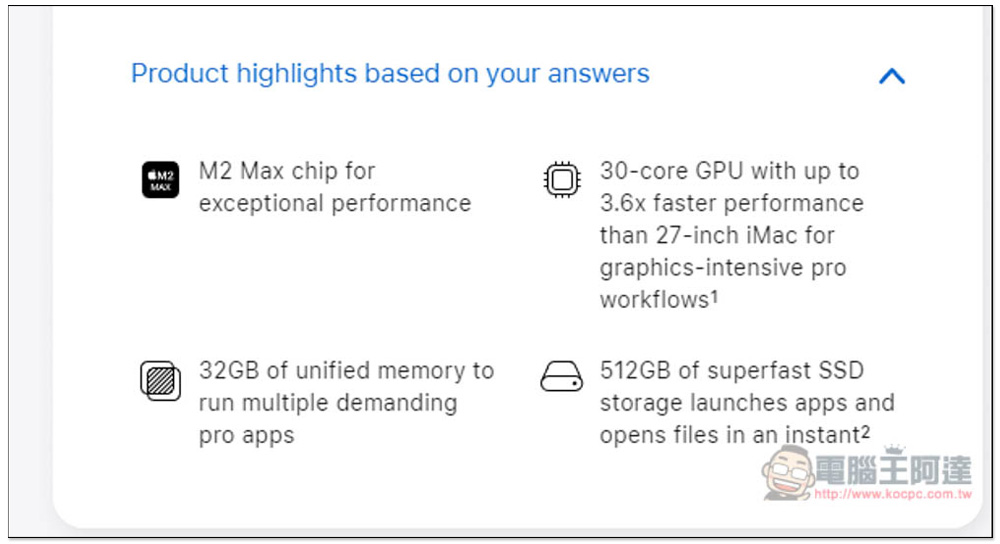Click the 'than 27-inch iMac for' line
This screenshot has height=544, width=1000.
tap(716, 236)
